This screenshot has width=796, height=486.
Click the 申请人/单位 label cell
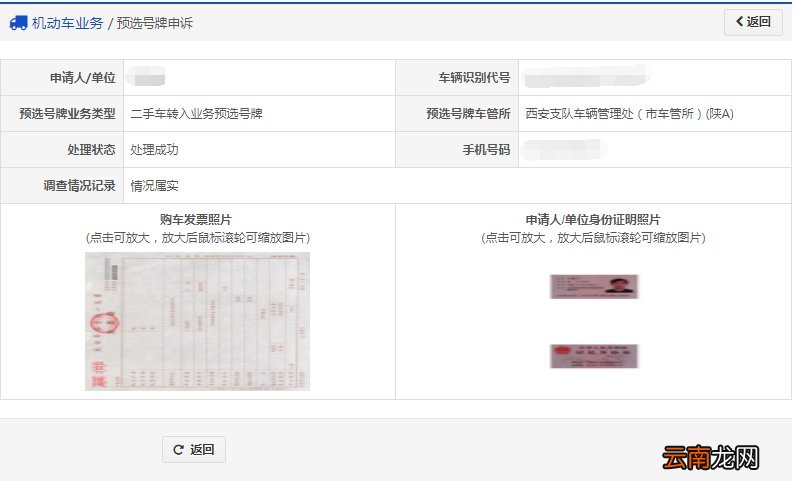coord(62,78)
